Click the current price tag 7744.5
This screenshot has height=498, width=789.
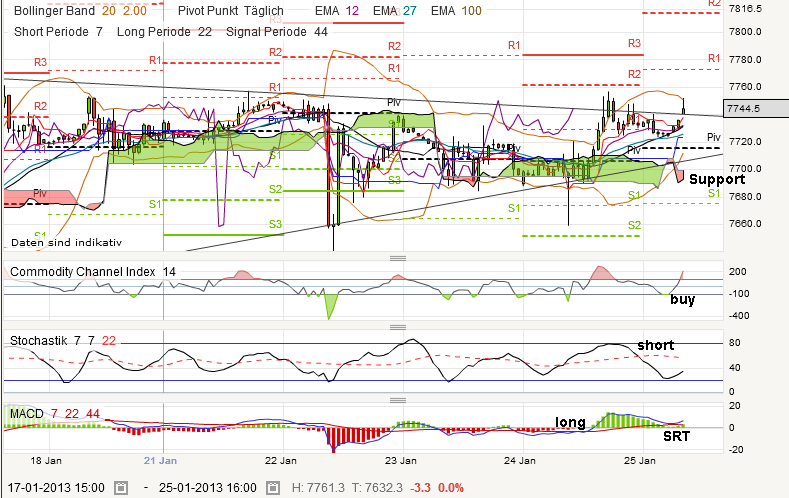[756, 108]
